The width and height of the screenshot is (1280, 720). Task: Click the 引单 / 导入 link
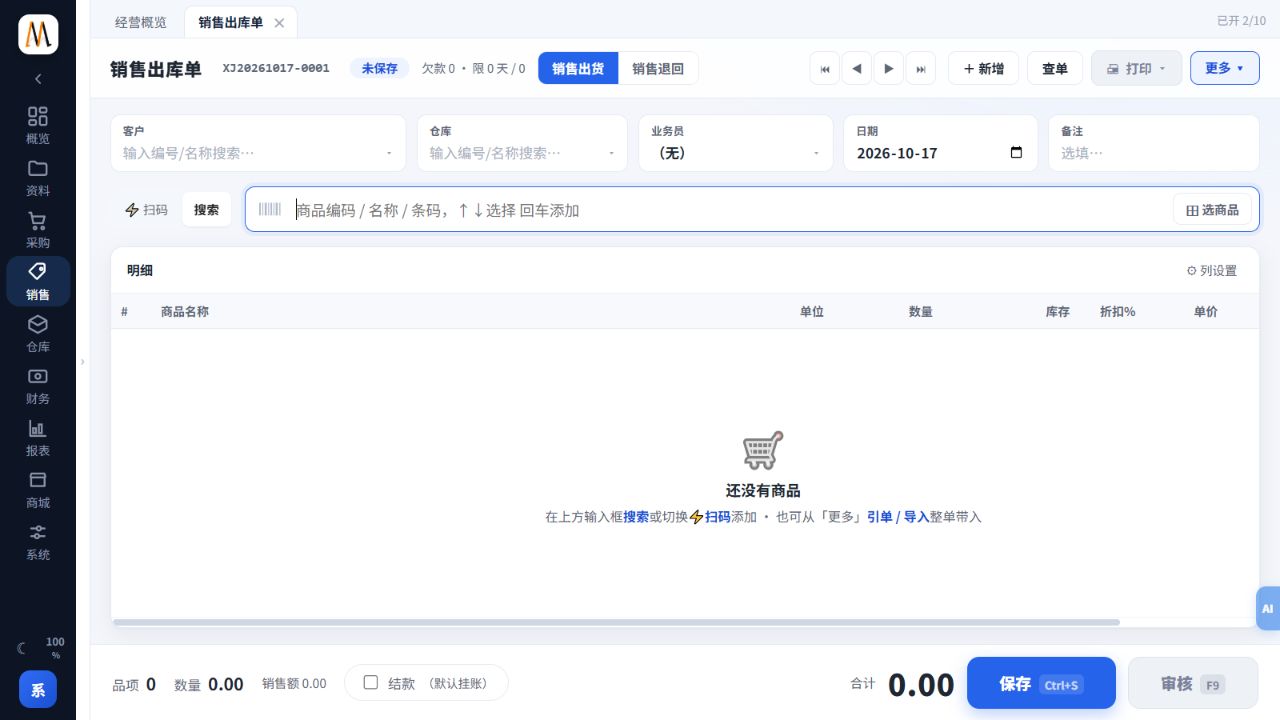tap(898, 517)
